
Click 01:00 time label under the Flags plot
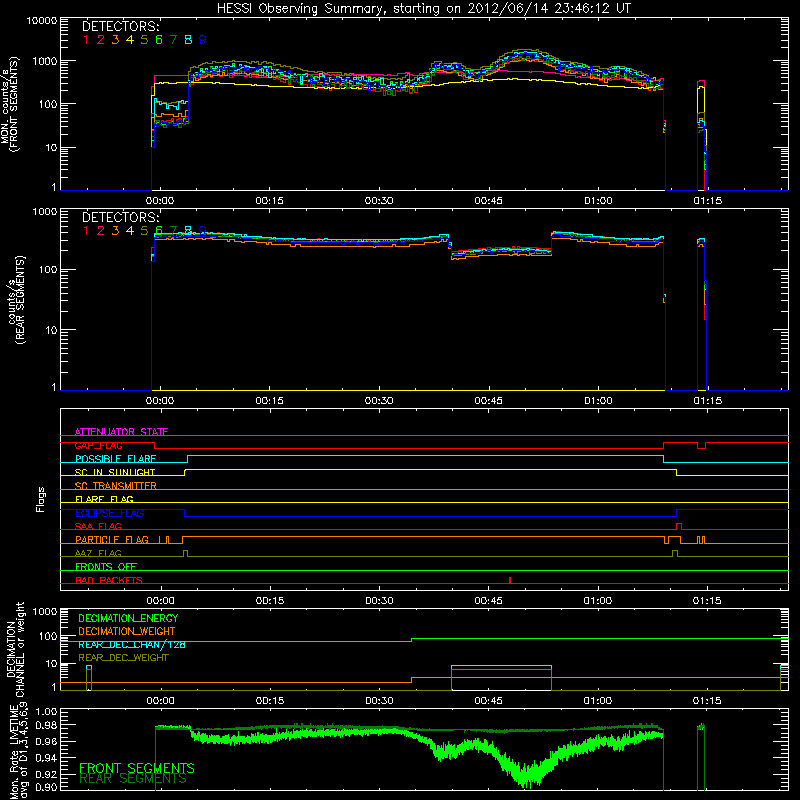pyautogui.click(x=598, y=601)
